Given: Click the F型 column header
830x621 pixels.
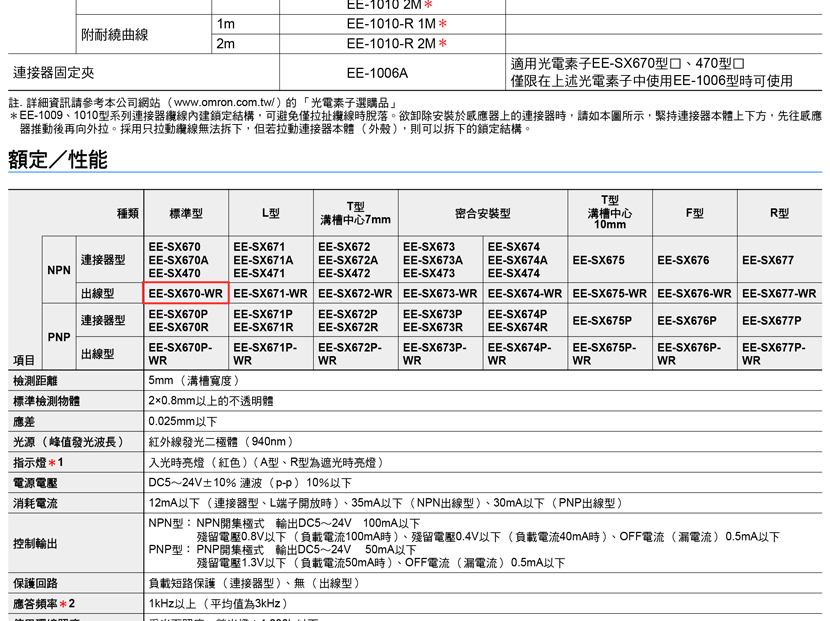Looking at the screenshot, I should tap(695, 213).
